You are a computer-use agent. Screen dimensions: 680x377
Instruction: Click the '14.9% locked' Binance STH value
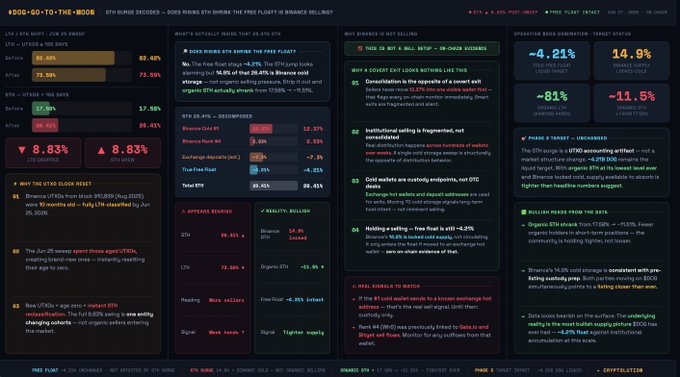tap(298, 234)
